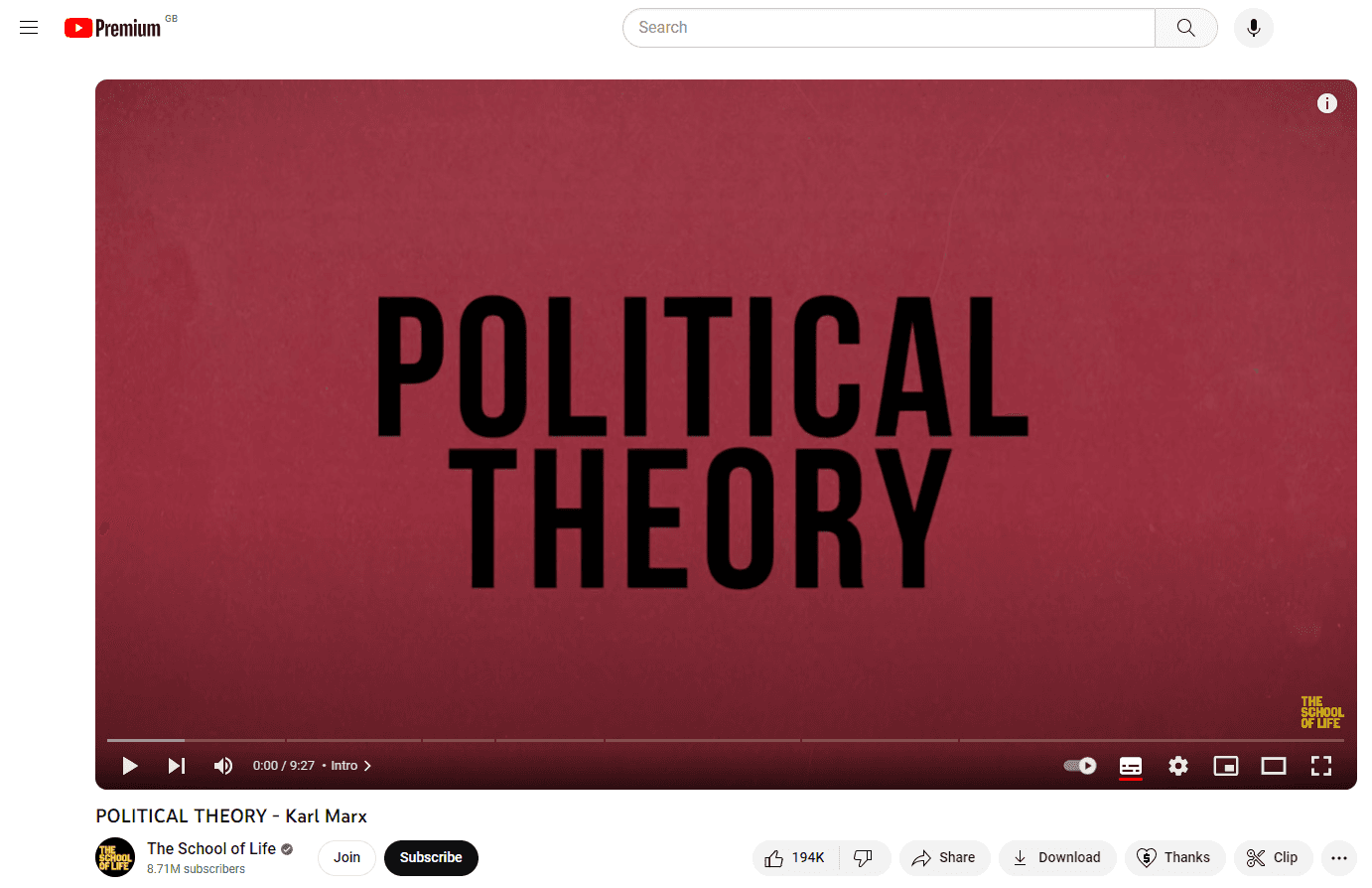Viewport: 1372px width, 888px height.
Task: Open the hamburger guide menu
Action: pyautogui.click(x=29, y=28)
